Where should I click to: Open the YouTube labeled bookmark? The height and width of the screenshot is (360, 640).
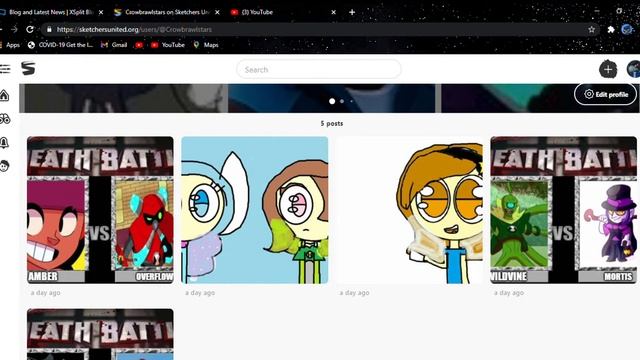tap(168, 45)
